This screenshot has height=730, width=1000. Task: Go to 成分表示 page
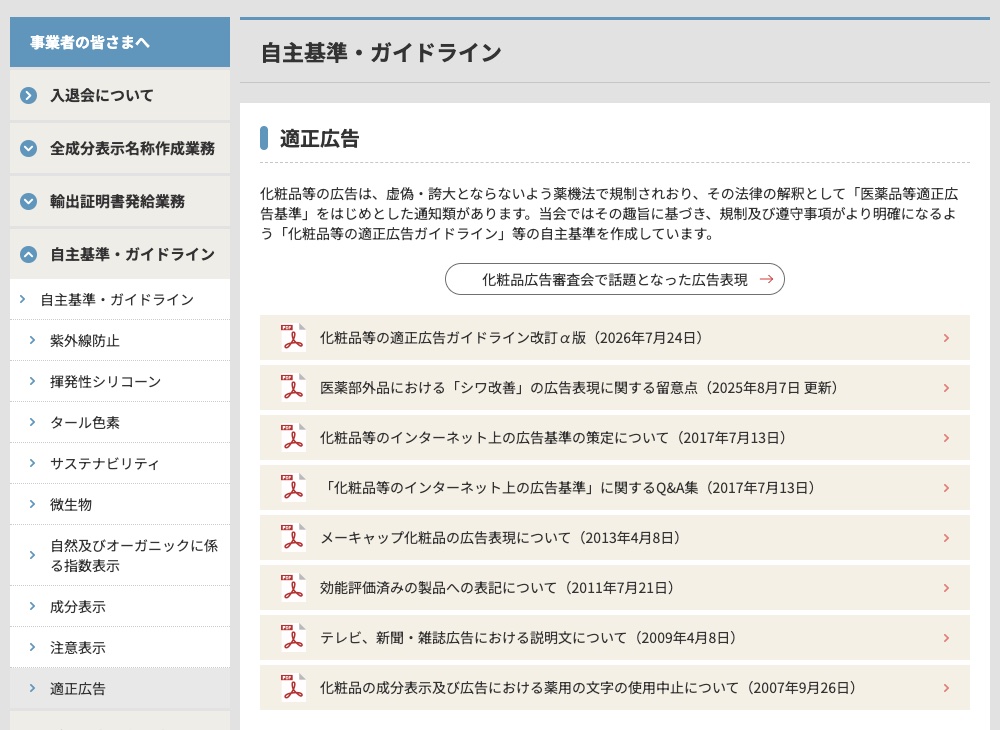120,606
